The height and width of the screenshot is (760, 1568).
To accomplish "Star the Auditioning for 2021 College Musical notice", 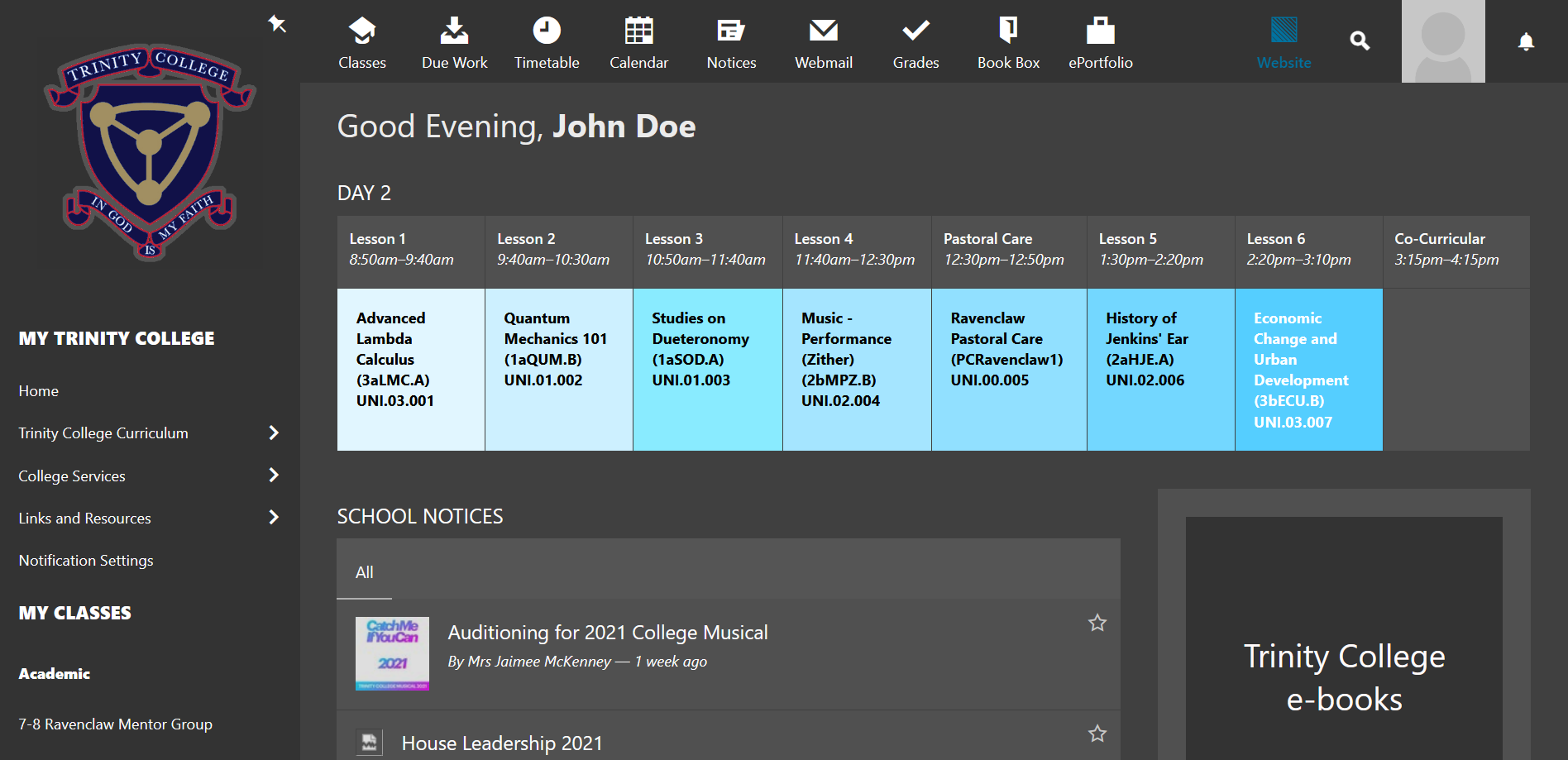I will pos(1097,623).
